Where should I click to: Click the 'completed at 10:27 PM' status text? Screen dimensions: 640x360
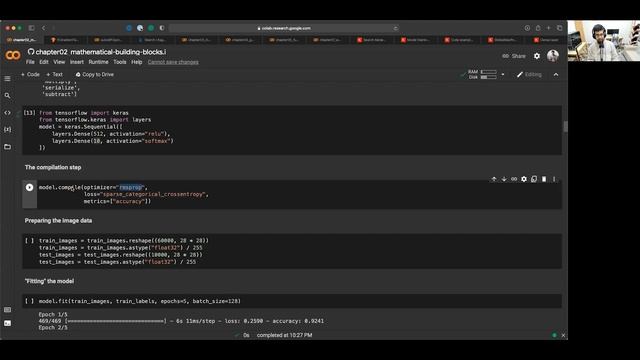coord(284,335)
